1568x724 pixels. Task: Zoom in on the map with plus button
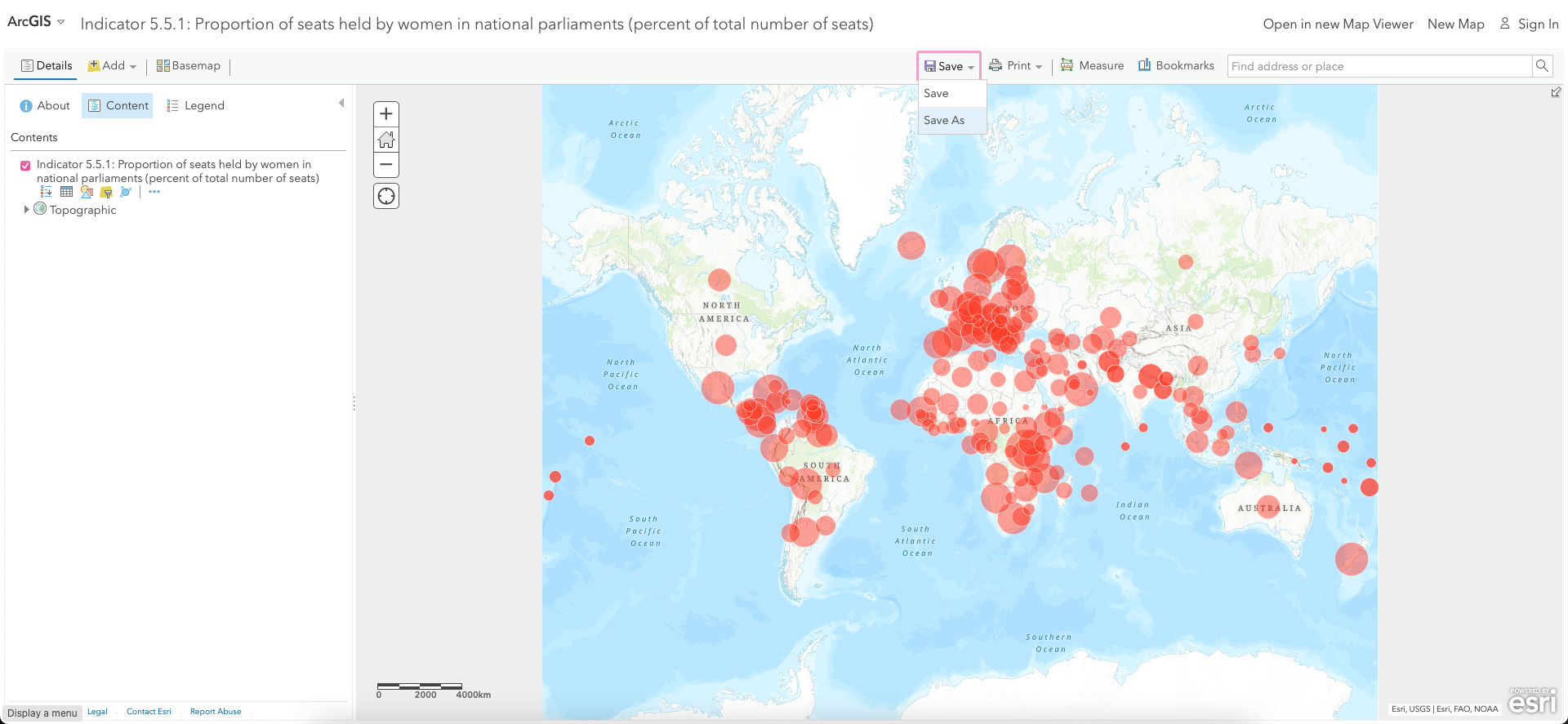(386, 113)
